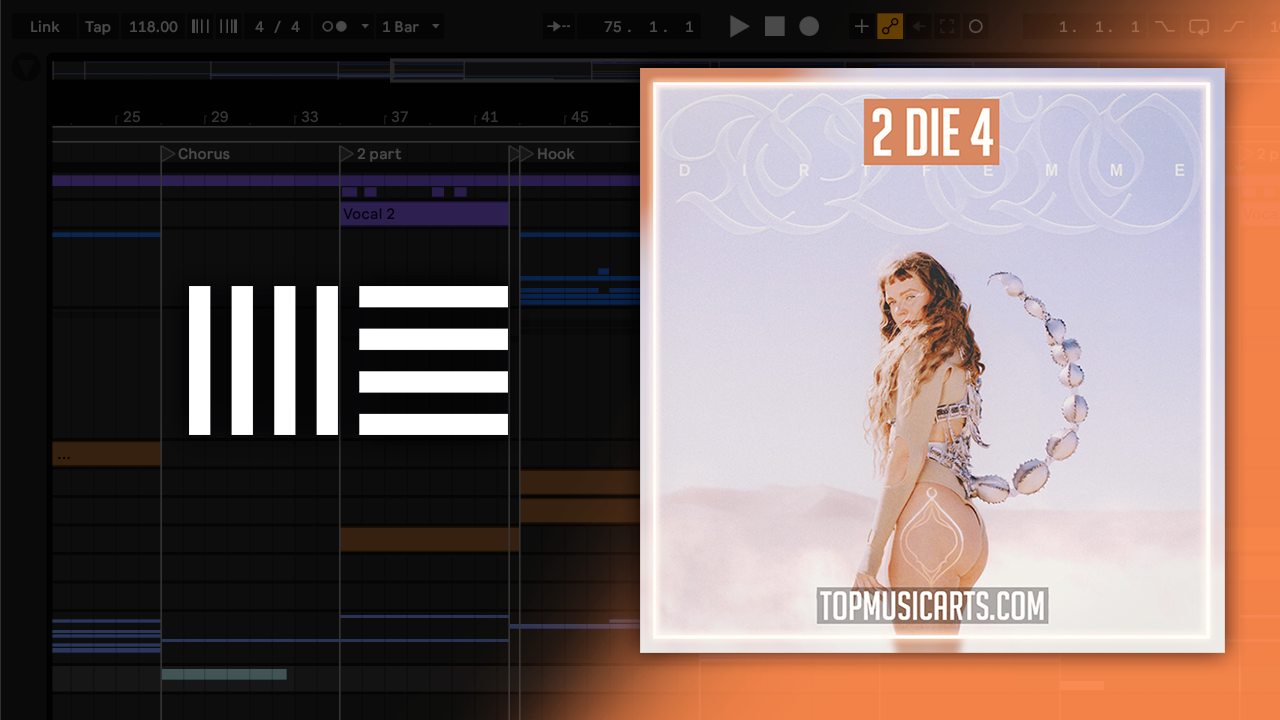Click the nudge tempo up icon
The image size is (1280, 720).
[x=227, y=26]
